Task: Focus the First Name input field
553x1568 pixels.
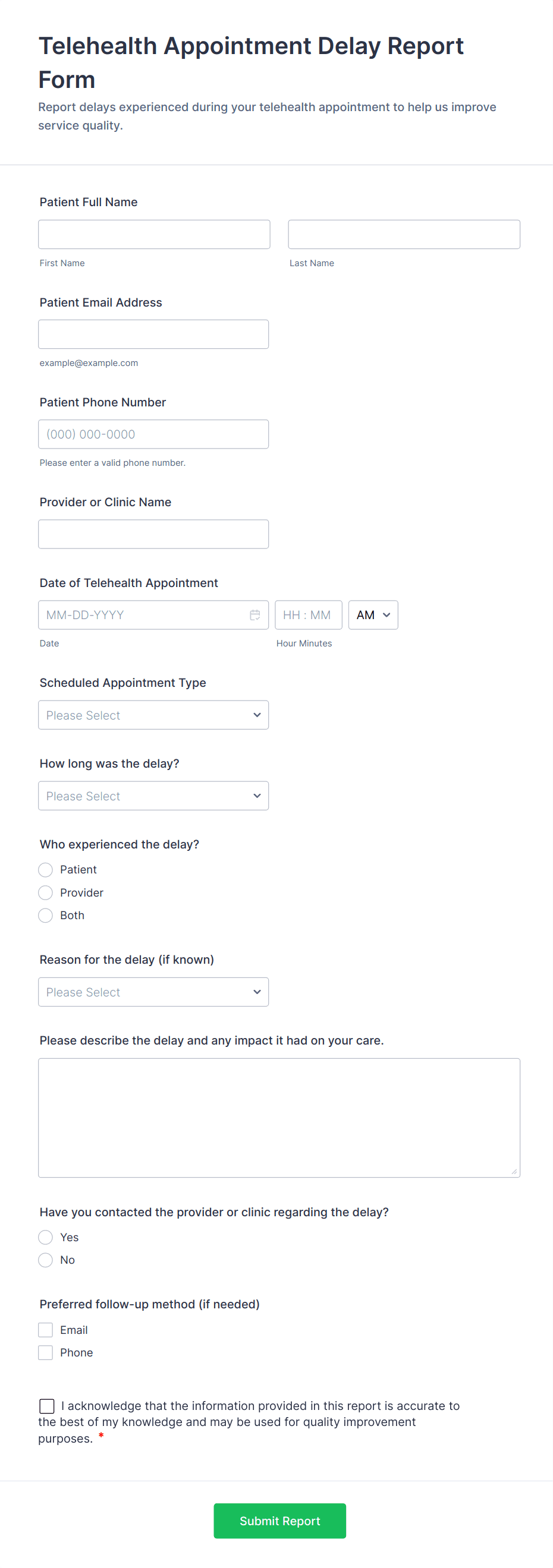Action: [x=154, y=234]
